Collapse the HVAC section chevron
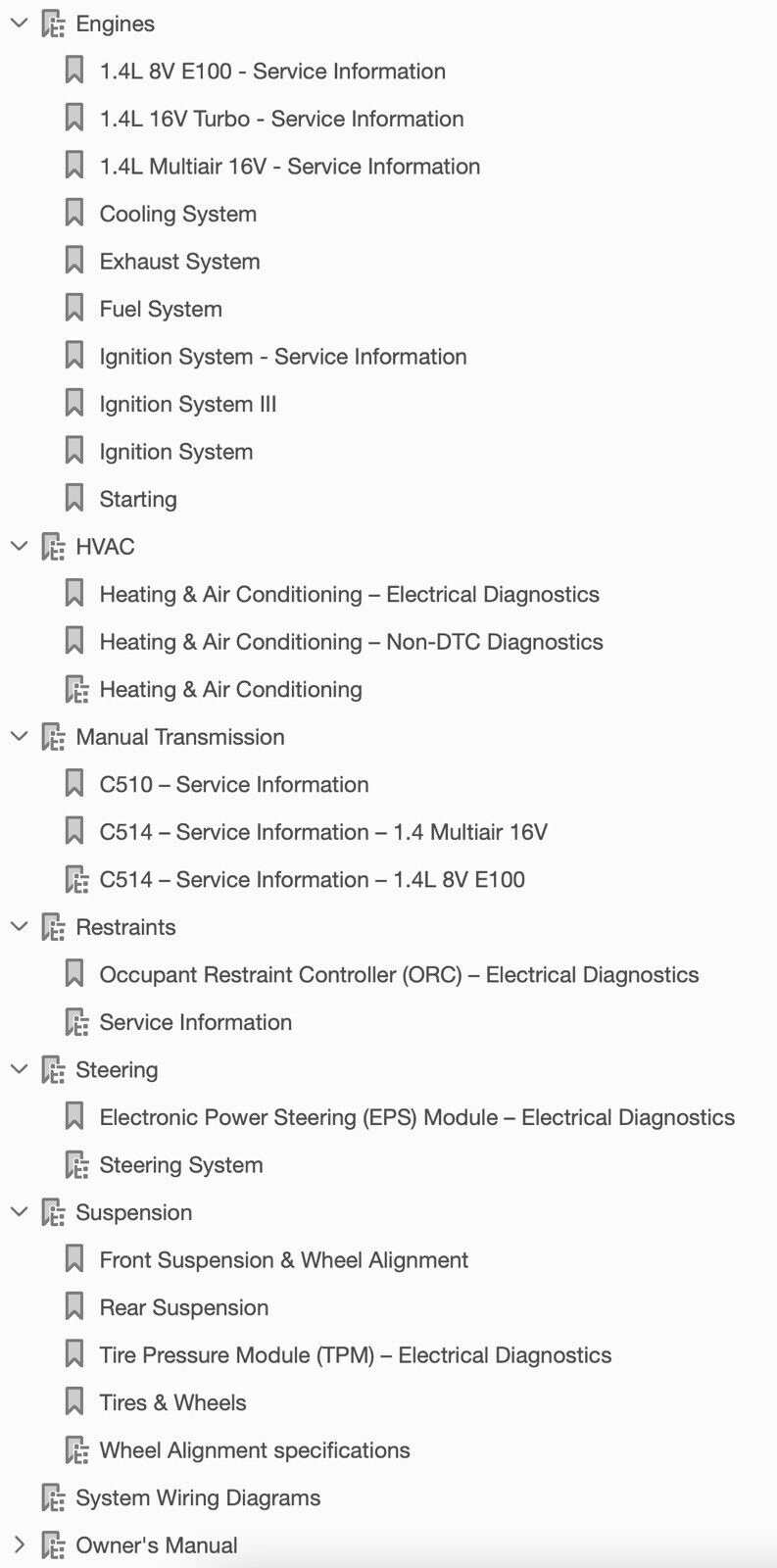 point(19,547)
